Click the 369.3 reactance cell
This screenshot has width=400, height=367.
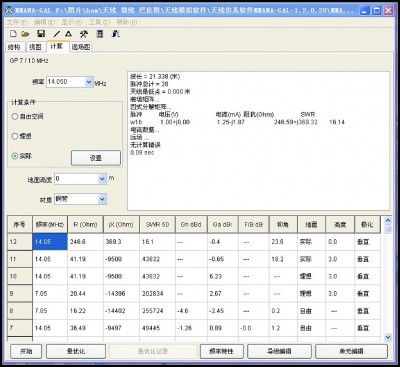(x=121, y=242)
